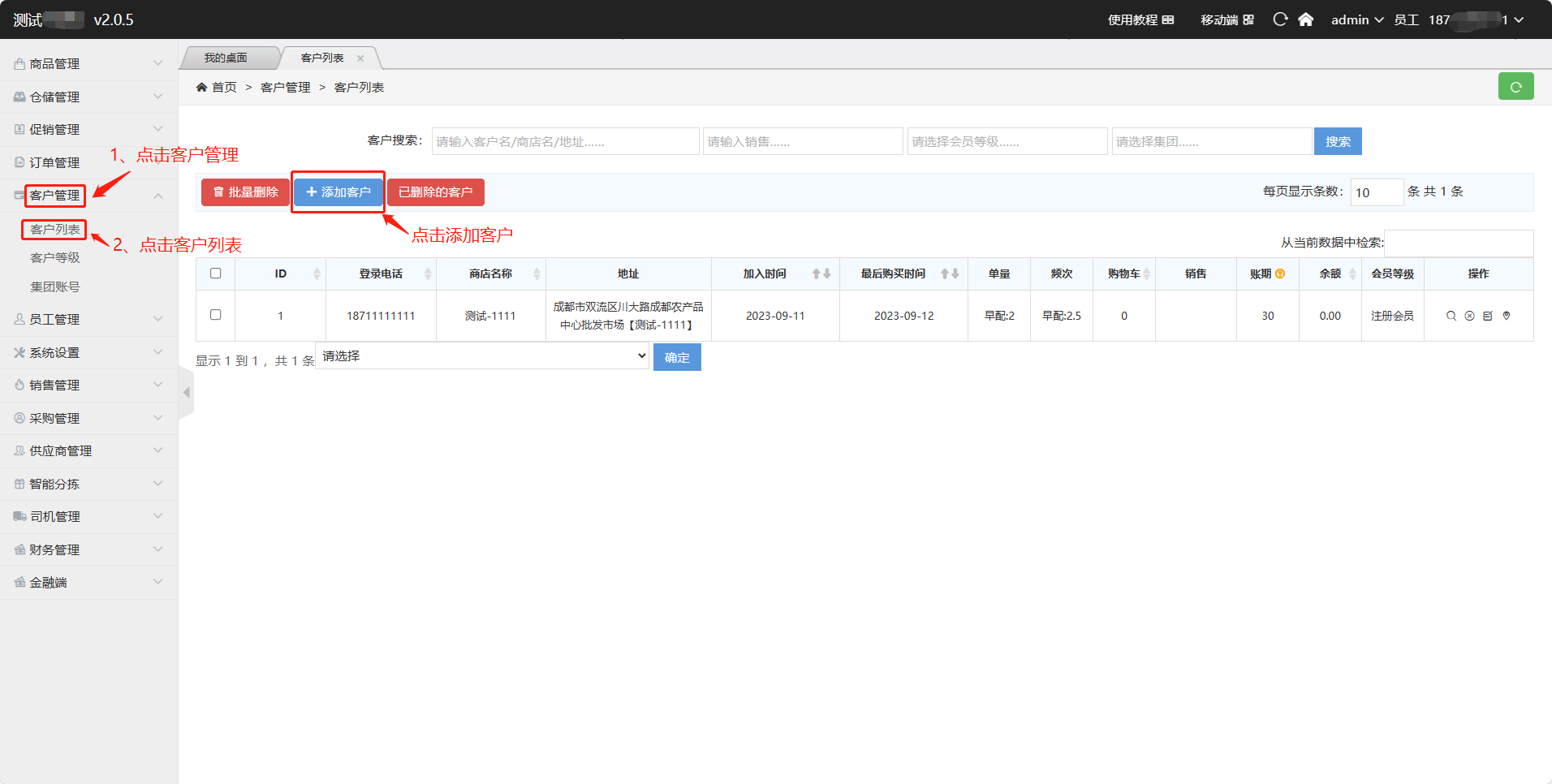Close the 客户列表 tab

pos(360,58)
